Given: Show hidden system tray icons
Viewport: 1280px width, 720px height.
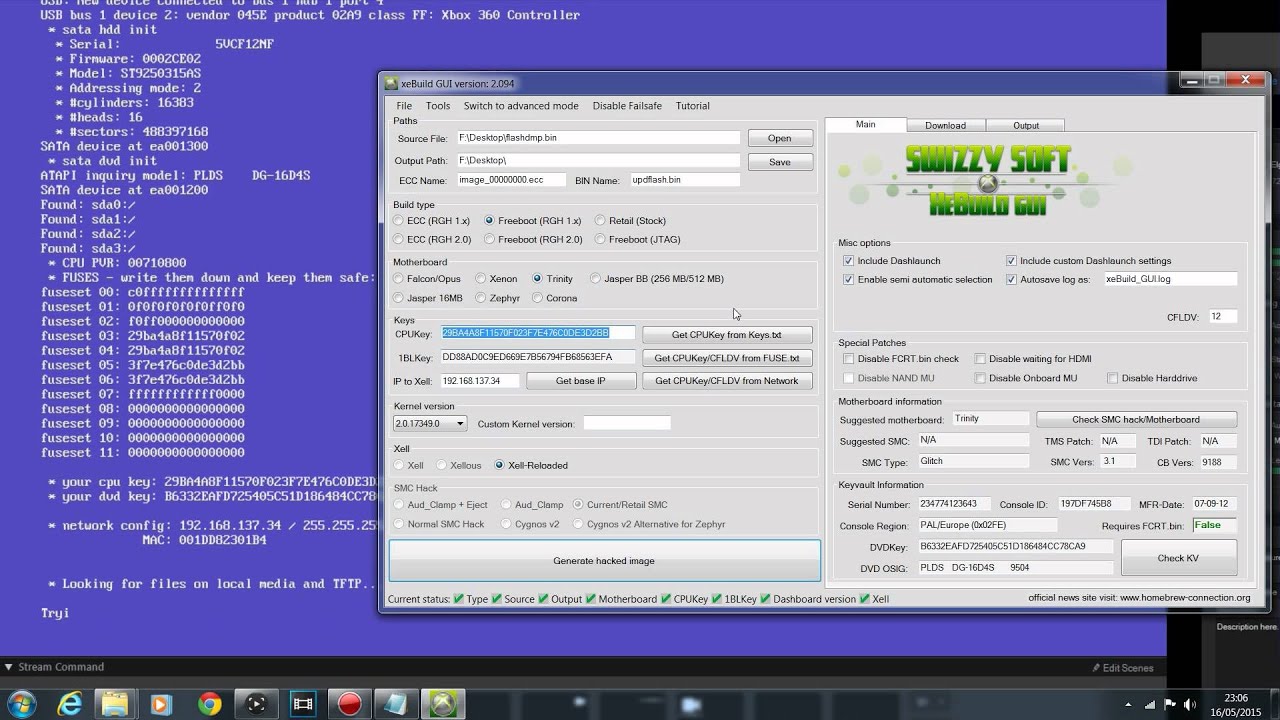Looking at the screenshot, I should pyautogui.click(x=1129, y=704).
